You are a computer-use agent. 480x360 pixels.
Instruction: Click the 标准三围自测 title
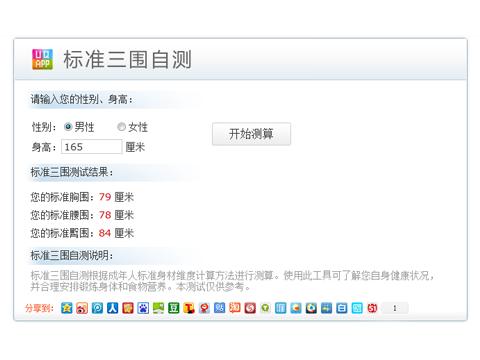pyautogui.click(x=127, y=60)
